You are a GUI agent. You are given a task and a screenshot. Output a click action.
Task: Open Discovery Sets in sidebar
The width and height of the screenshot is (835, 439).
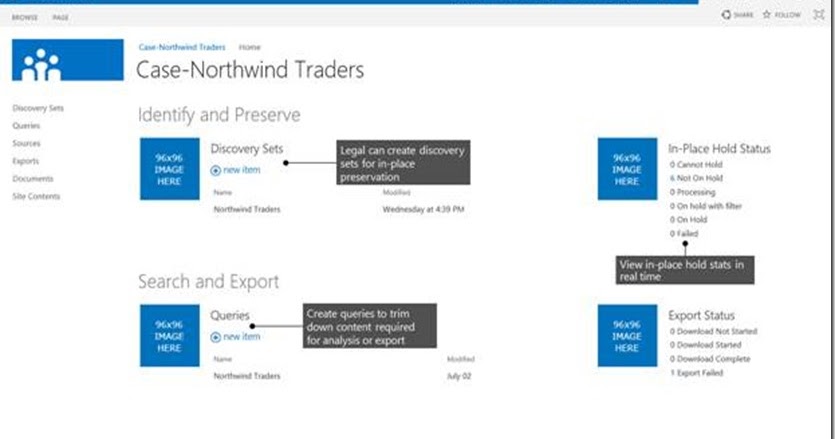38,108
